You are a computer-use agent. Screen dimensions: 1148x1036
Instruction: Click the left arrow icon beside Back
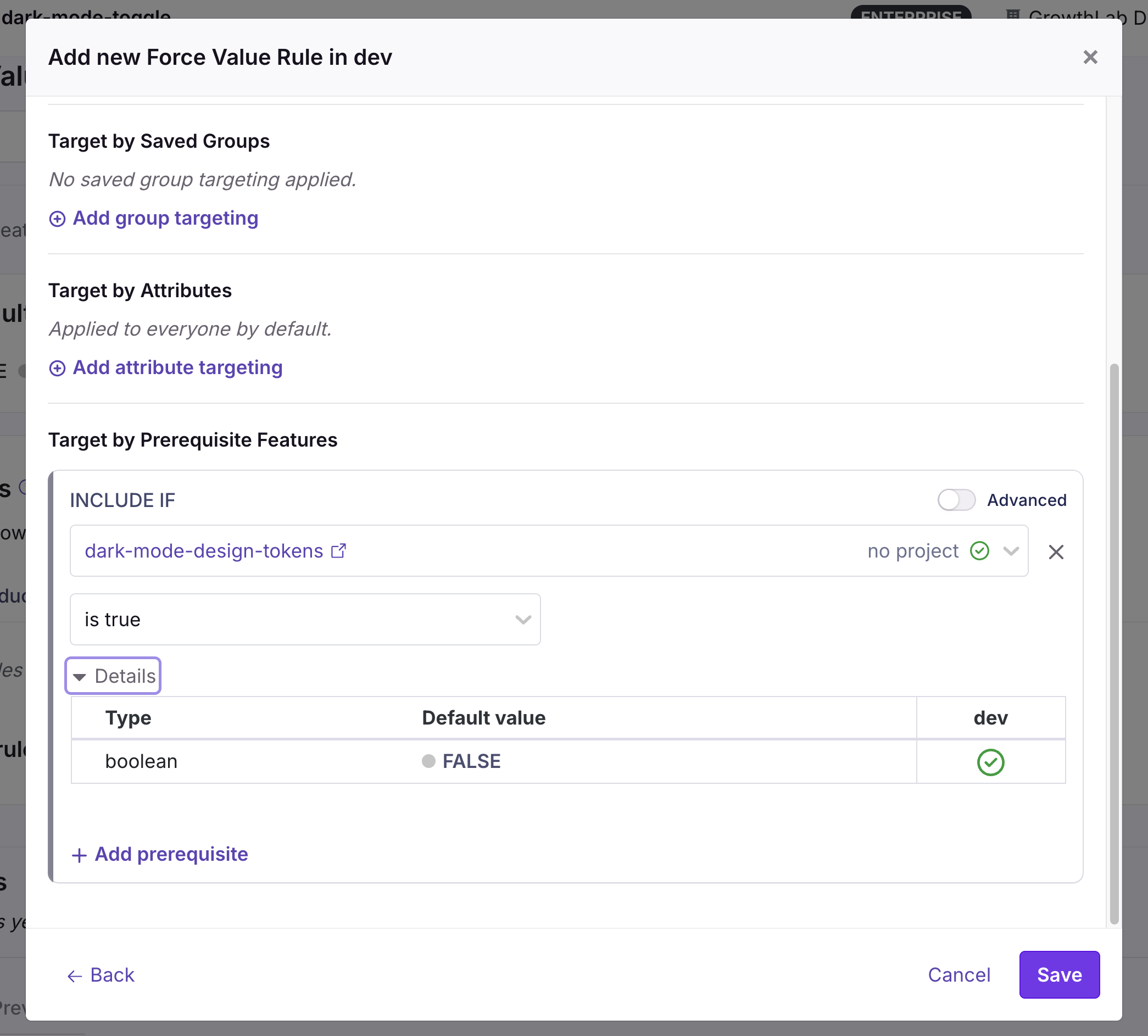75,976
